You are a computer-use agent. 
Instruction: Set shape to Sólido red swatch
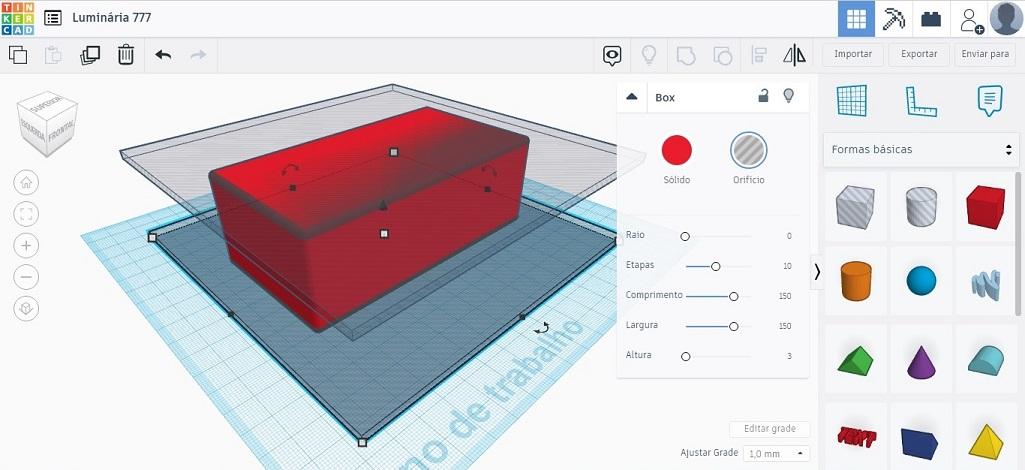677,150
